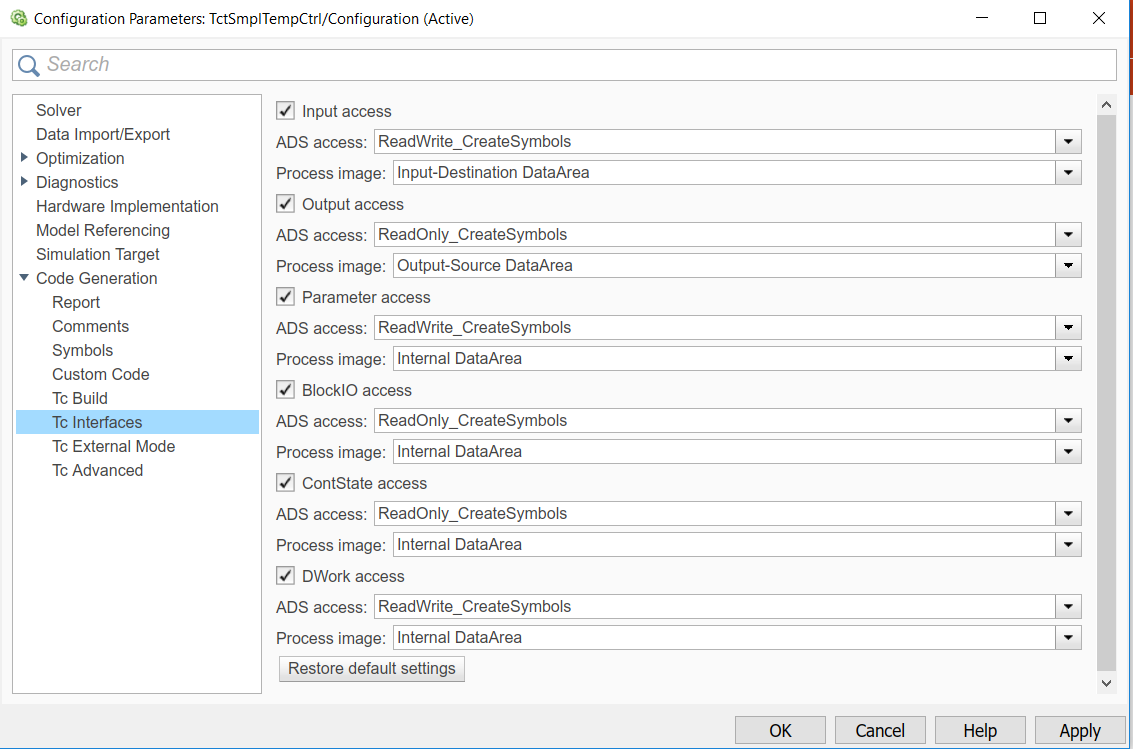Click the scrollbar down arrow
This screenshot has width=1133, height=749.
[1106, 683]
